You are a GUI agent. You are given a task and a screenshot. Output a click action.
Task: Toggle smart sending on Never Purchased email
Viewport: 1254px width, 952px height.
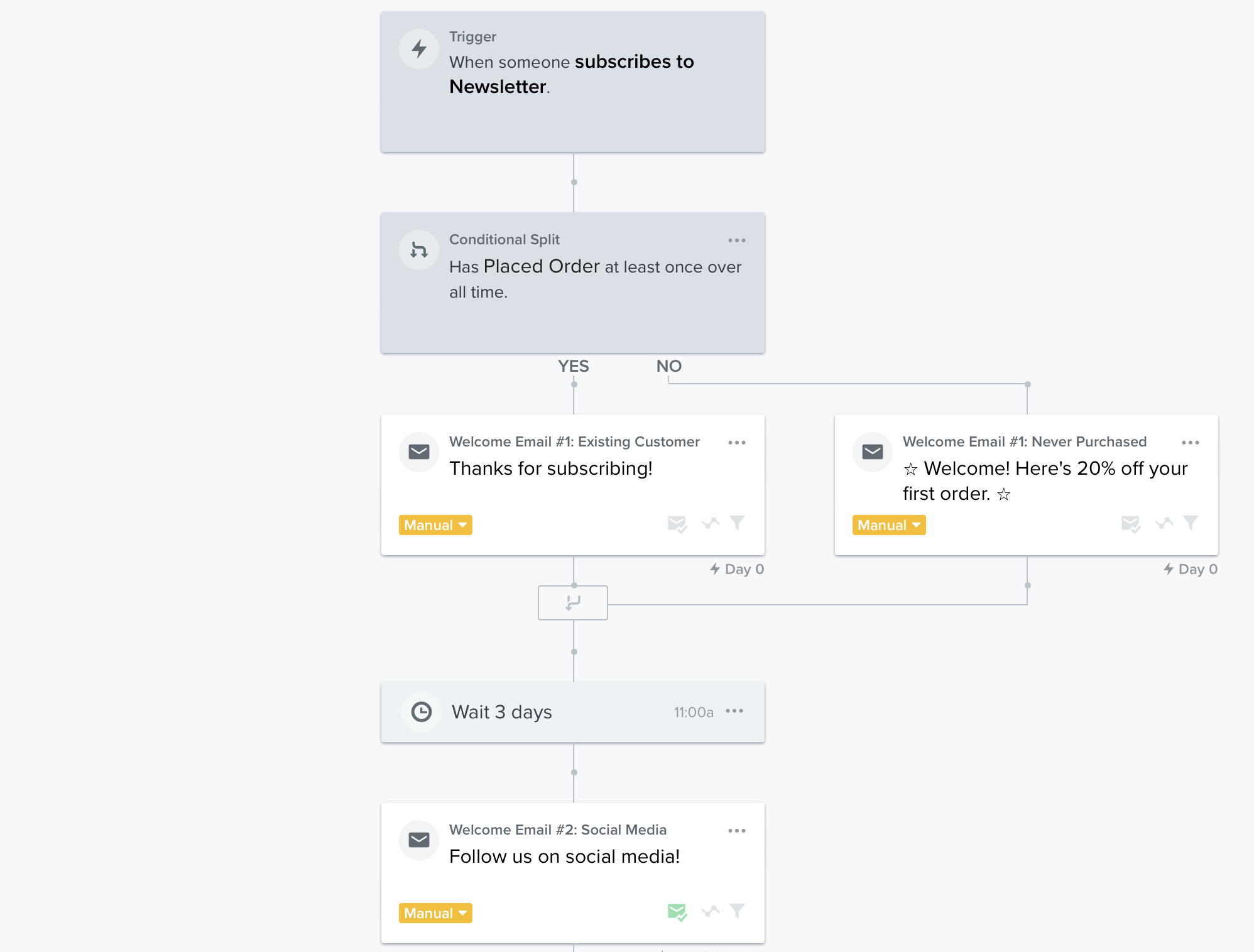coord(1130,523)
